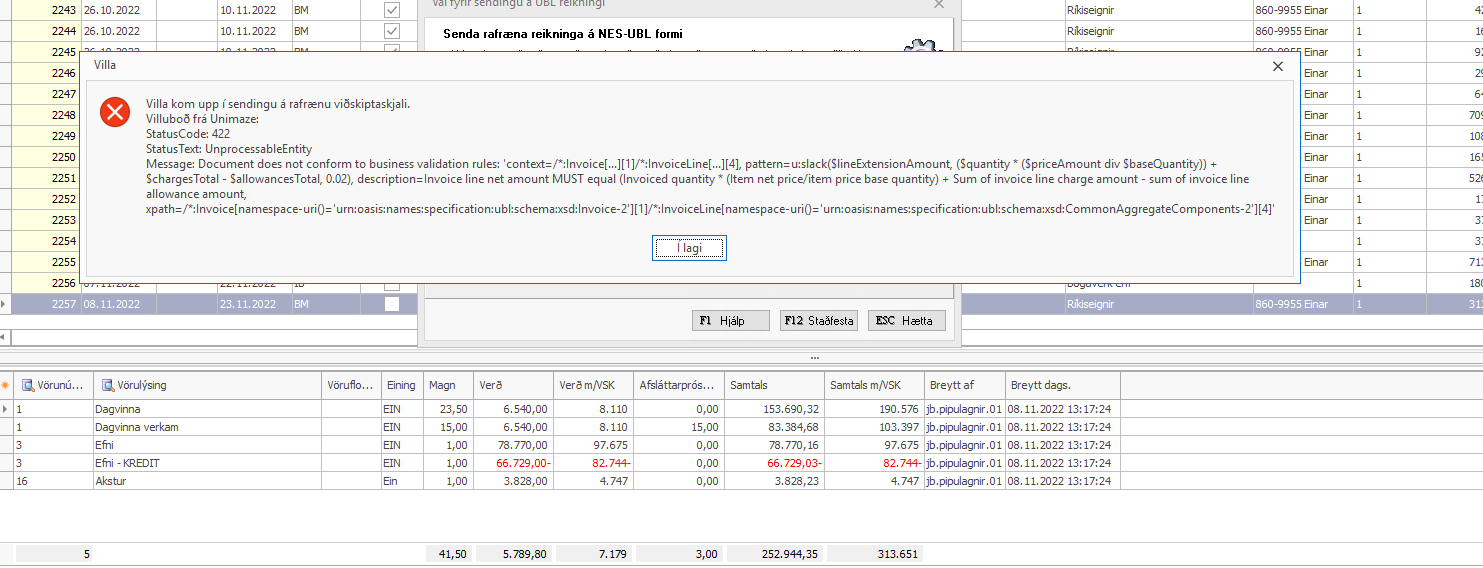Screen dimensions: 1483x568
Task: Toggle the checkbox on invoice row 2244
Action: point(392,31)
